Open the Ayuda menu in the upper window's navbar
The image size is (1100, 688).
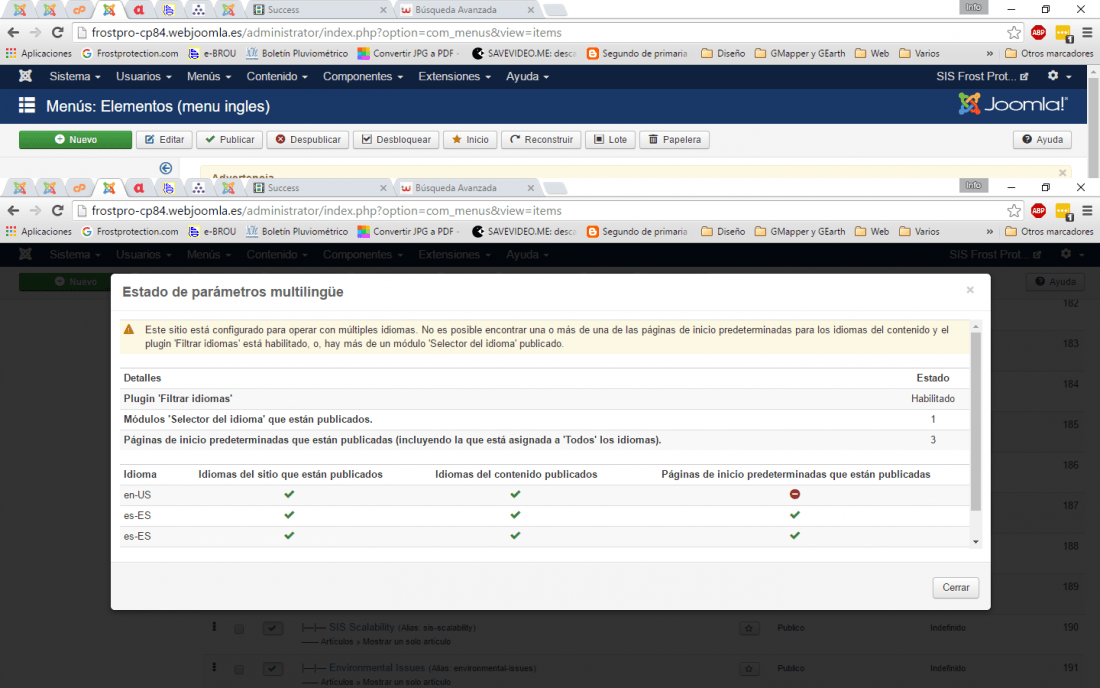point(528,76)
